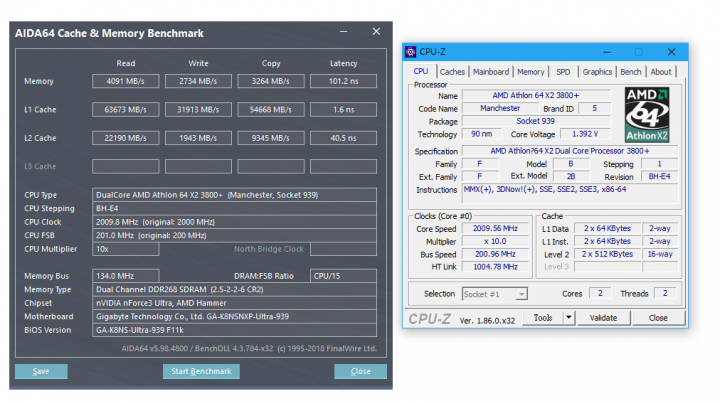The height and width of the screenshot is (401, 720).
Task: Click the Memory Write value 2734 MB/s
Action: [198, 81]
